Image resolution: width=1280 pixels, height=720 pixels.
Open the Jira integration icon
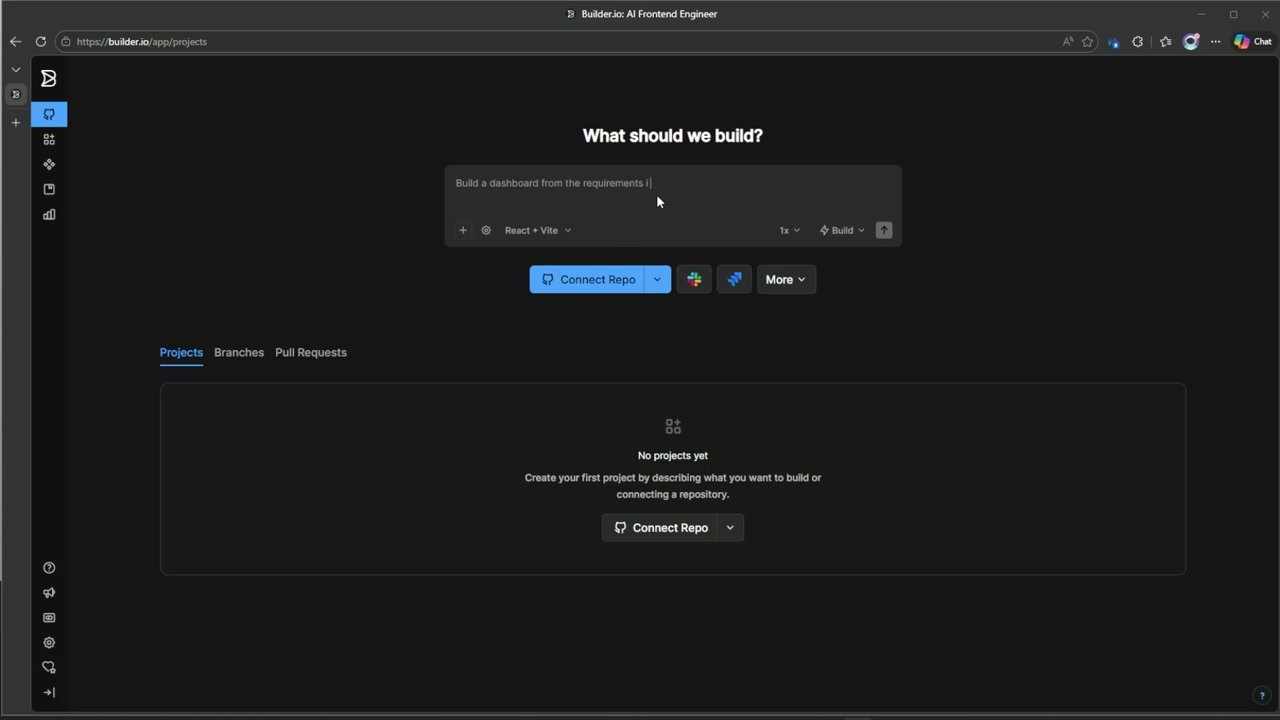[734, 279]
